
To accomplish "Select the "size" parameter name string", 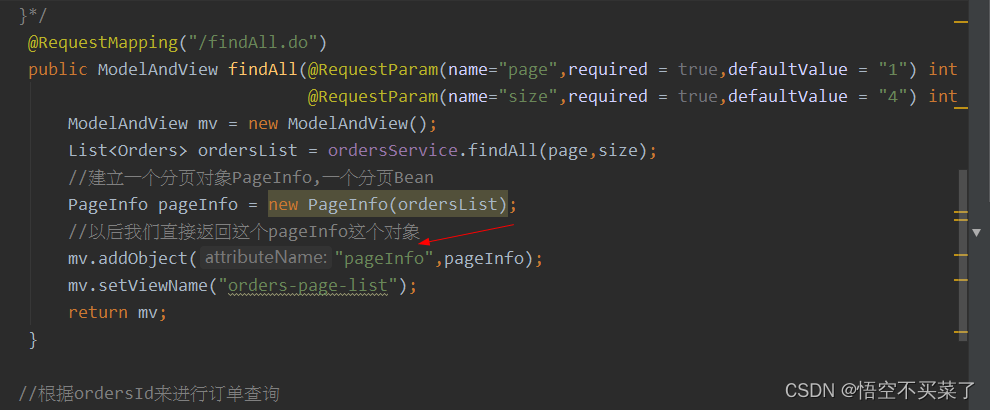I will click(529, 96).
